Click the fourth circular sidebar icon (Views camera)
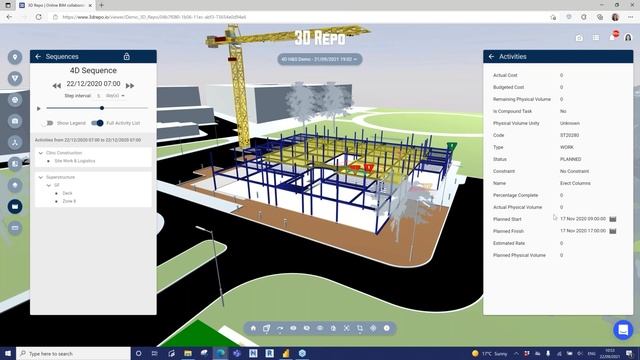 coord(15,121)
